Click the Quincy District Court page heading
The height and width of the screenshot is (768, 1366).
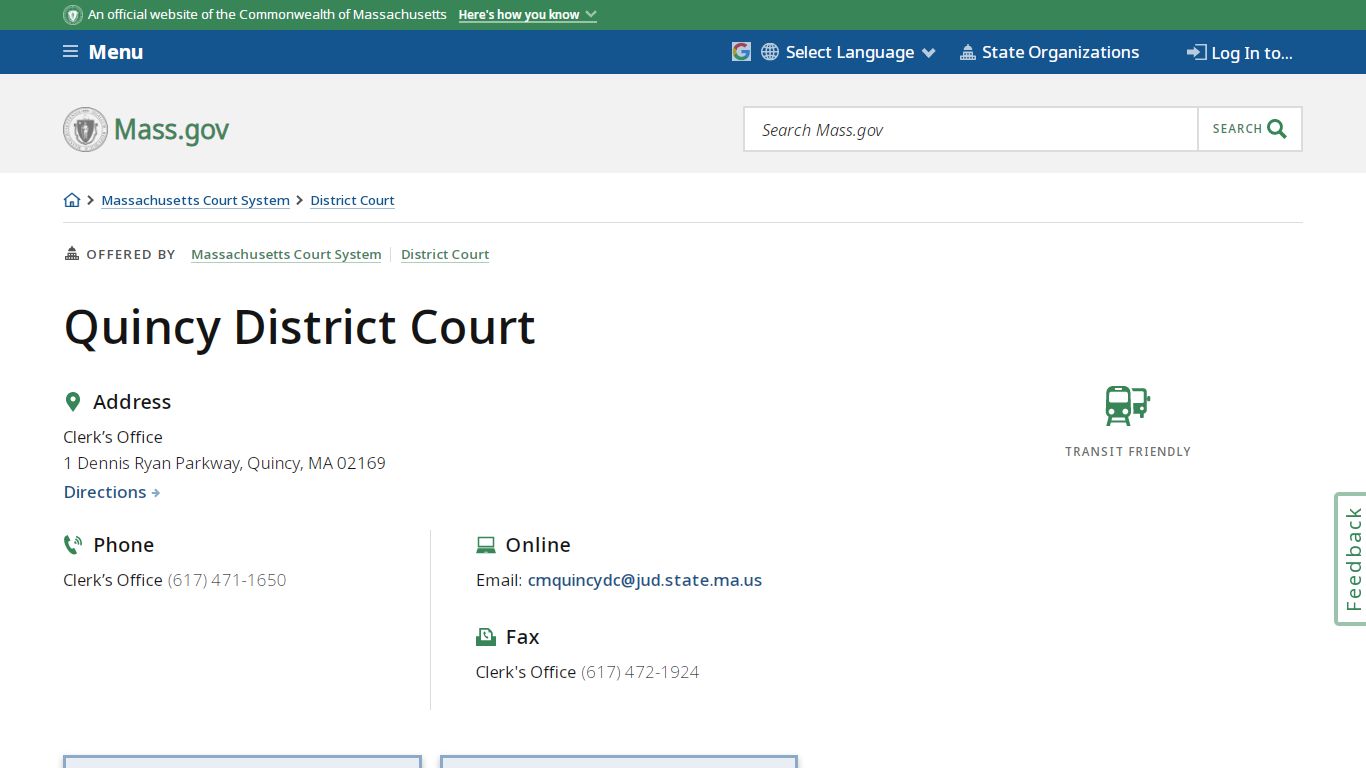tap(300, 327)
